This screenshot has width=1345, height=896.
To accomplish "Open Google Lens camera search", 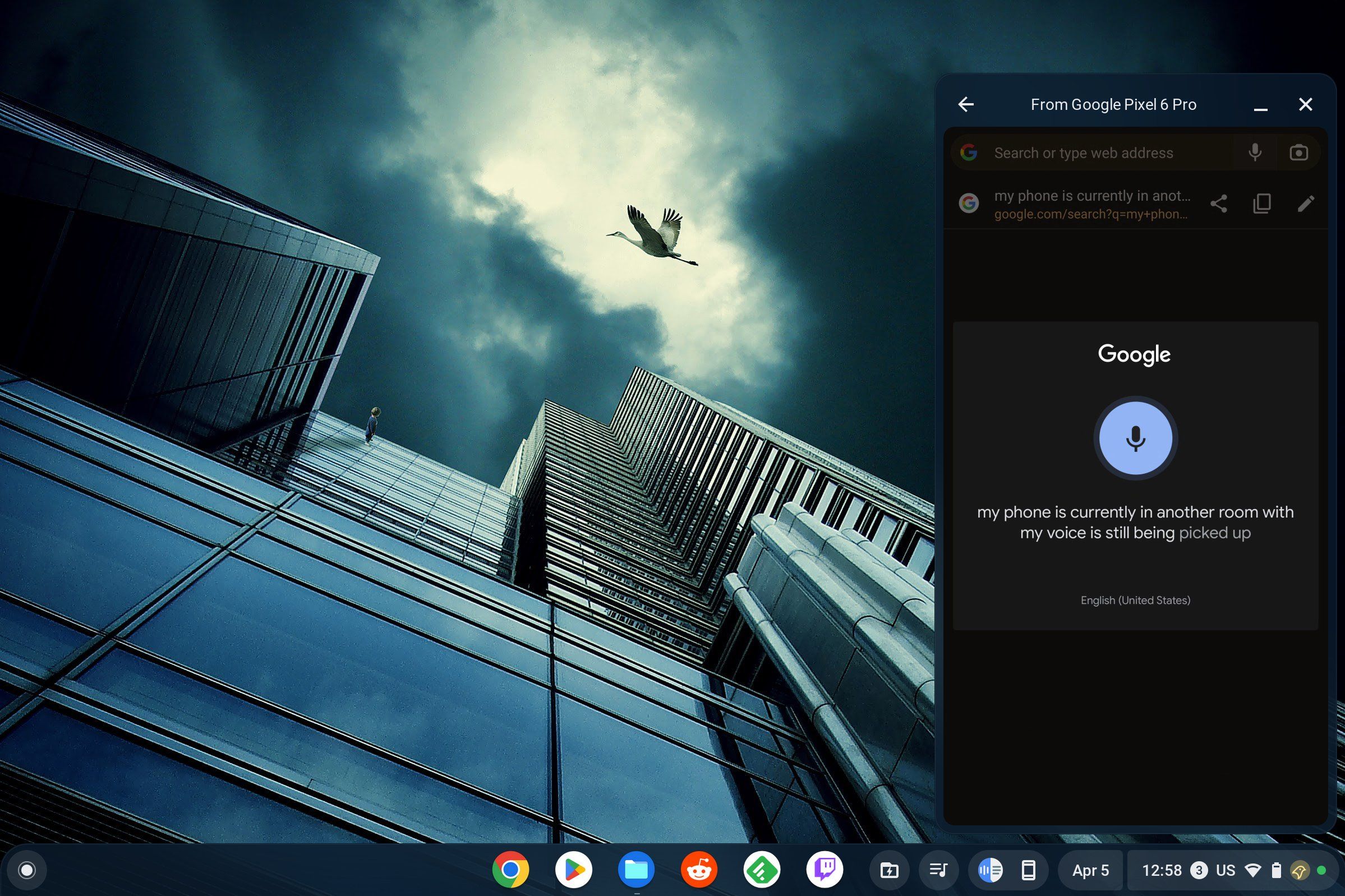I will pos(1298,152).
